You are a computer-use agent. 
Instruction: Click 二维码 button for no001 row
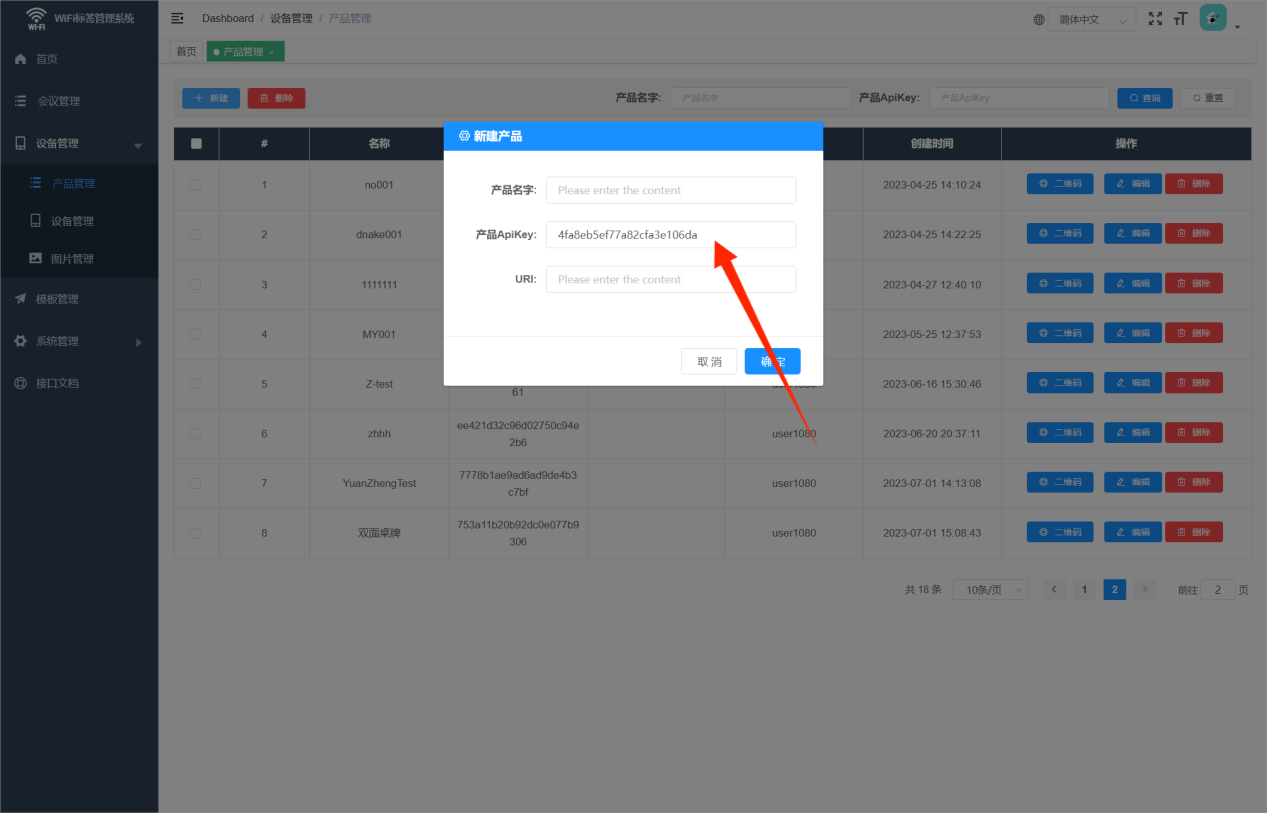coord(1060,184)
